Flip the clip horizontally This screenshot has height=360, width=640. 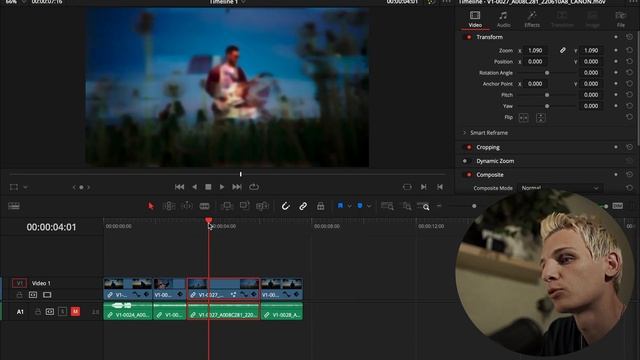523,118
